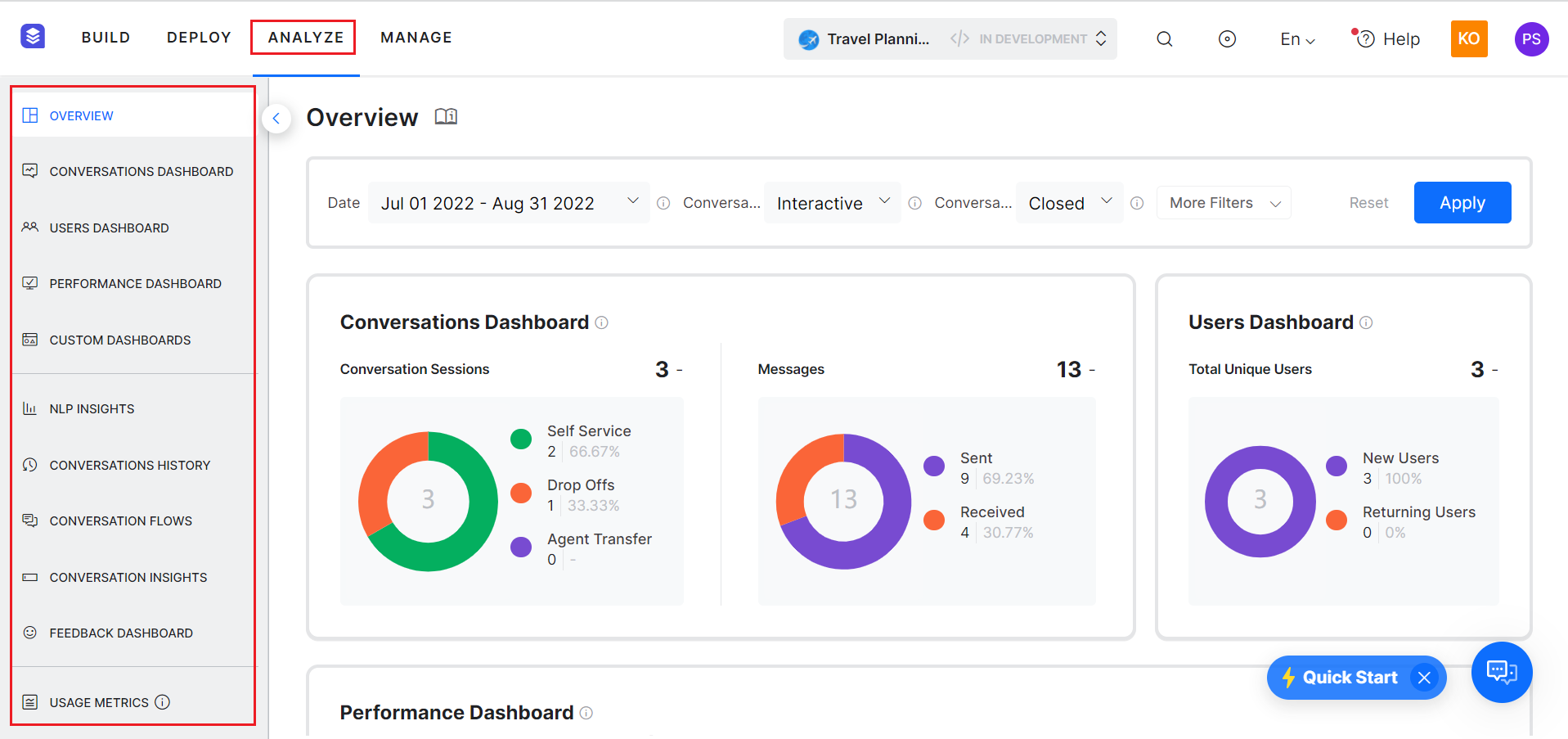The image size is (1568, 739).
Task: Open documentation via the book icon beside Overview
Action: [446, 116]
